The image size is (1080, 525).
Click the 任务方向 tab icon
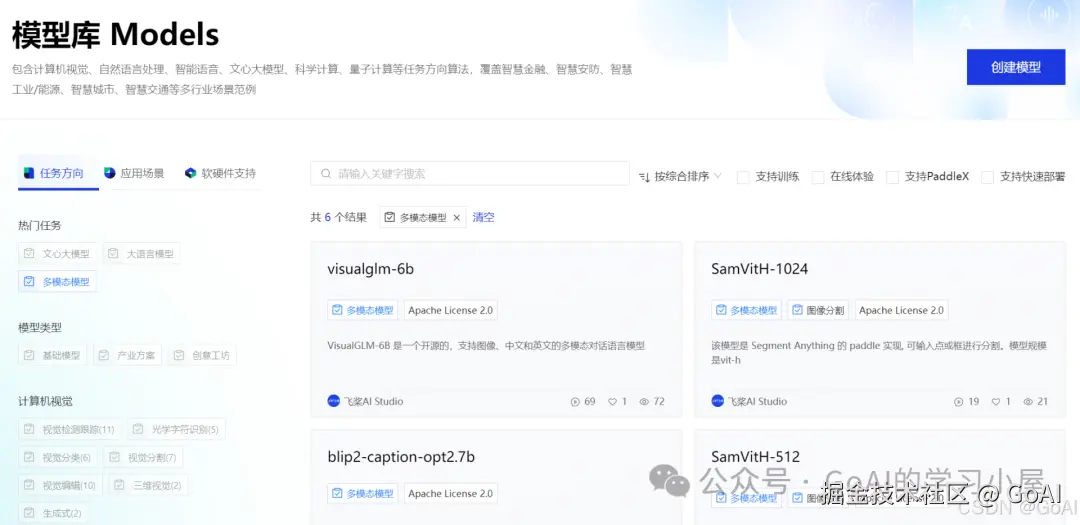click(x=28, y=173)
